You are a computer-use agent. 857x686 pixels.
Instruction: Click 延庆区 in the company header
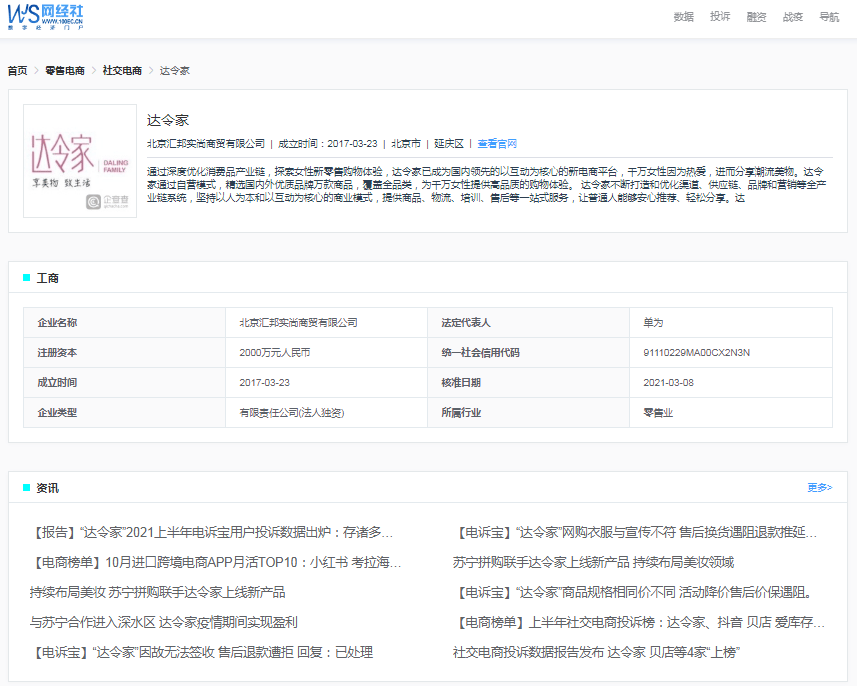(x=449, y=144)
